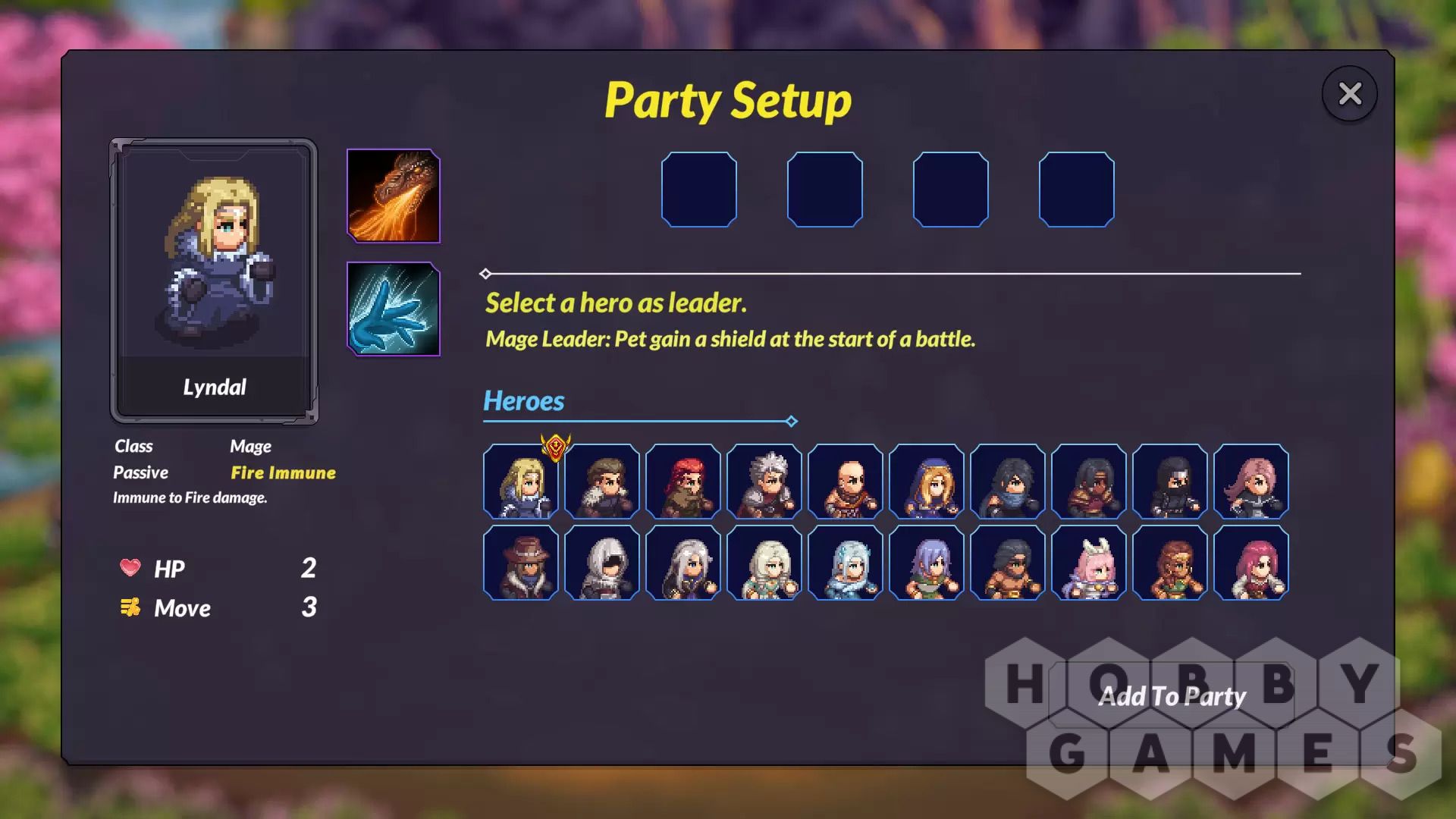This screenshot has width=1456, height=819.
Task: Select the pink bunny-eared hero portrait
Action: [x=1089, y=563]
